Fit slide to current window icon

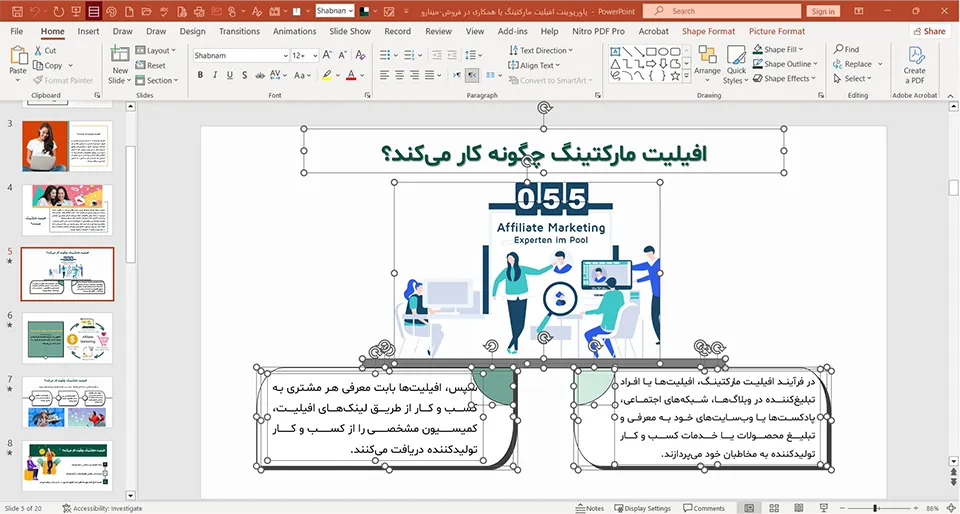pos(951,508)
